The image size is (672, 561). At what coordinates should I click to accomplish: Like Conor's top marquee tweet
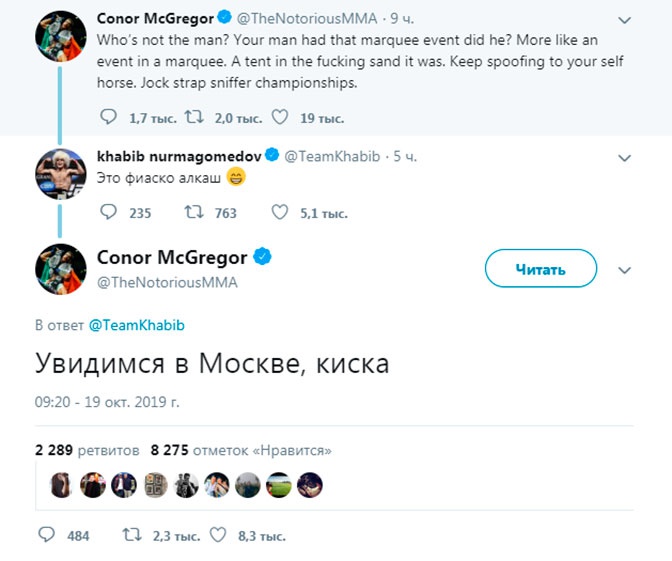pos(279,117)
